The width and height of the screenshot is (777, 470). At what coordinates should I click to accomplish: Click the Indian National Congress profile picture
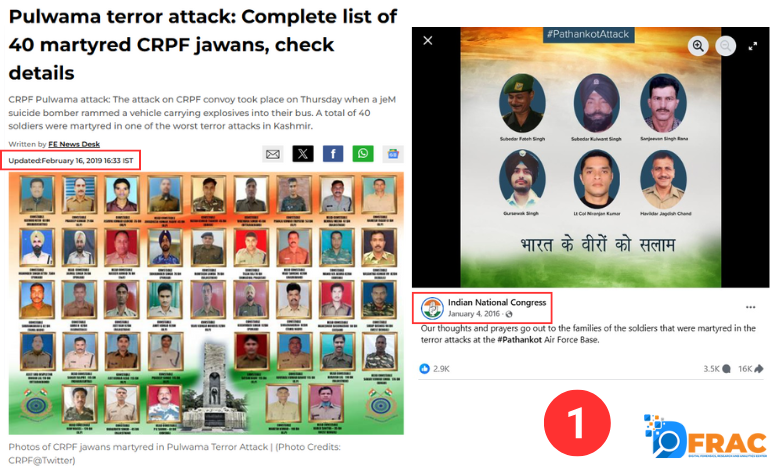[x=432, y=308]
